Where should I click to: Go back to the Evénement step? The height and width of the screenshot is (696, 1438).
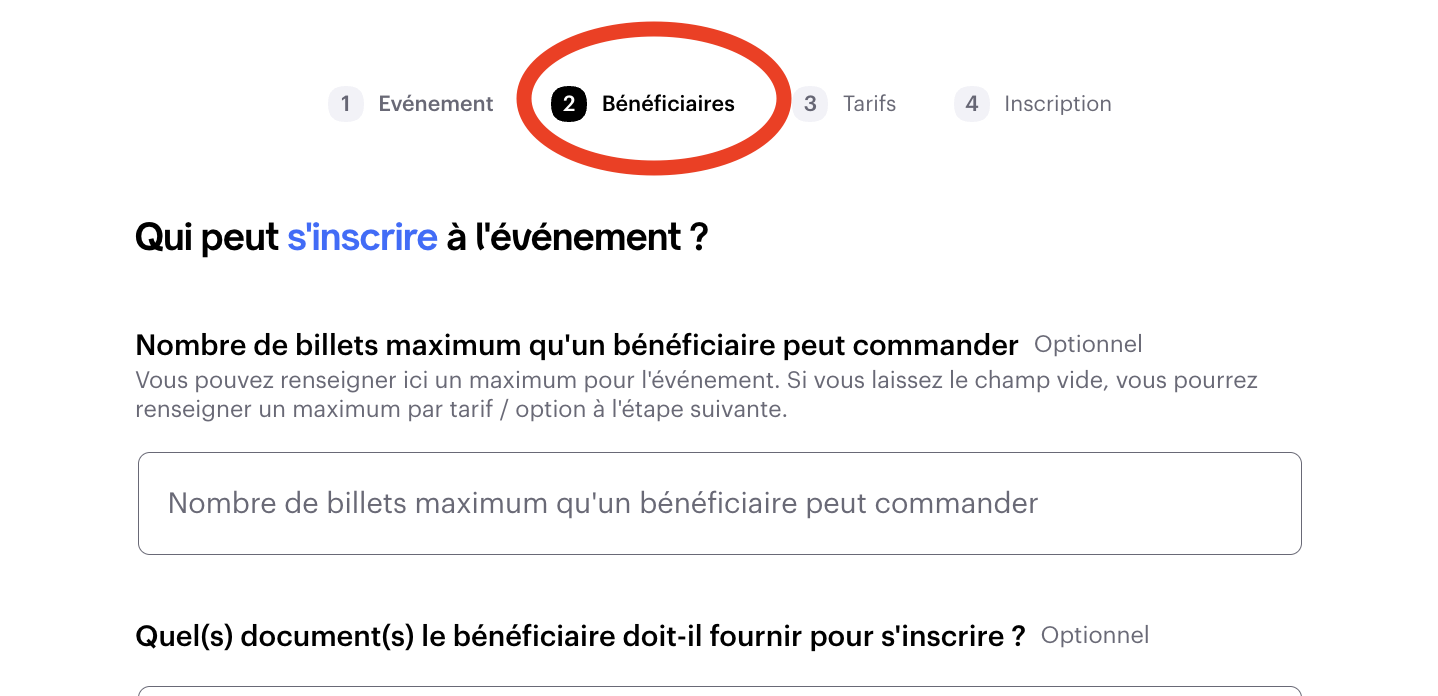(x=435, y=104)
